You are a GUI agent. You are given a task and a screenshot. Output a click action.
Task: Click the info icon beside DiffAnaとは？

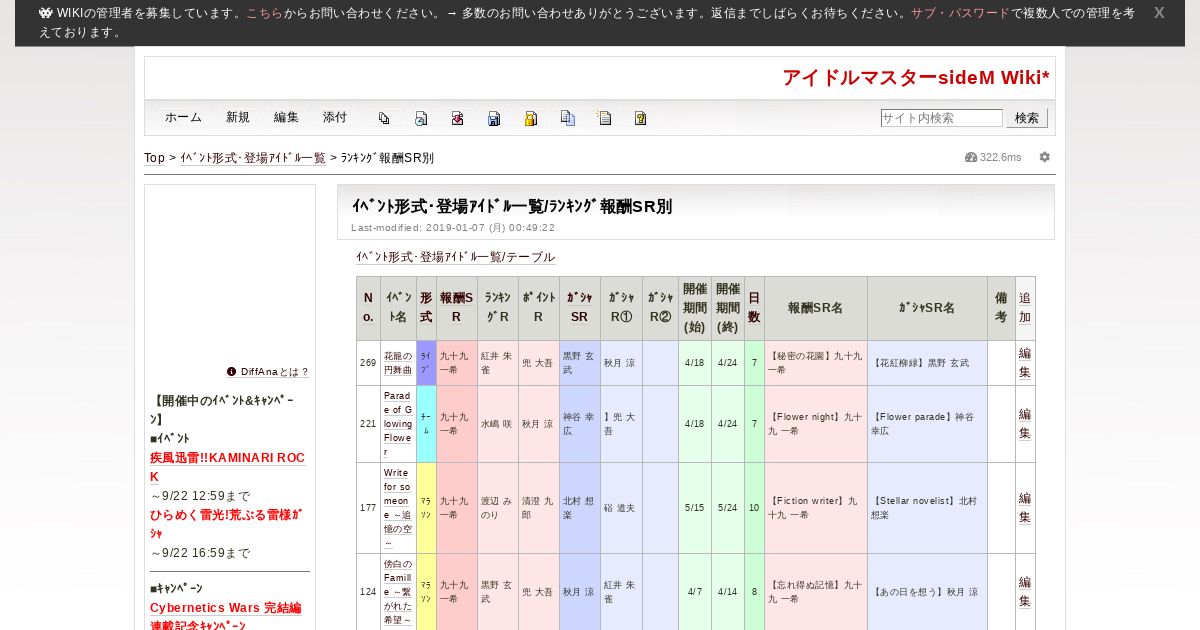point(232,371)
